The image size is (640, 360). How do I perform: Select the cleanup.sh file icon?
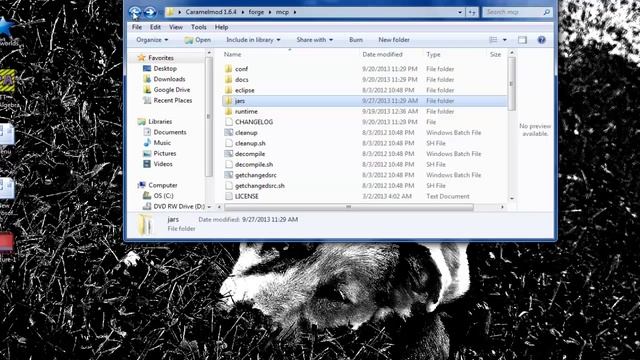tap(229, 143)
